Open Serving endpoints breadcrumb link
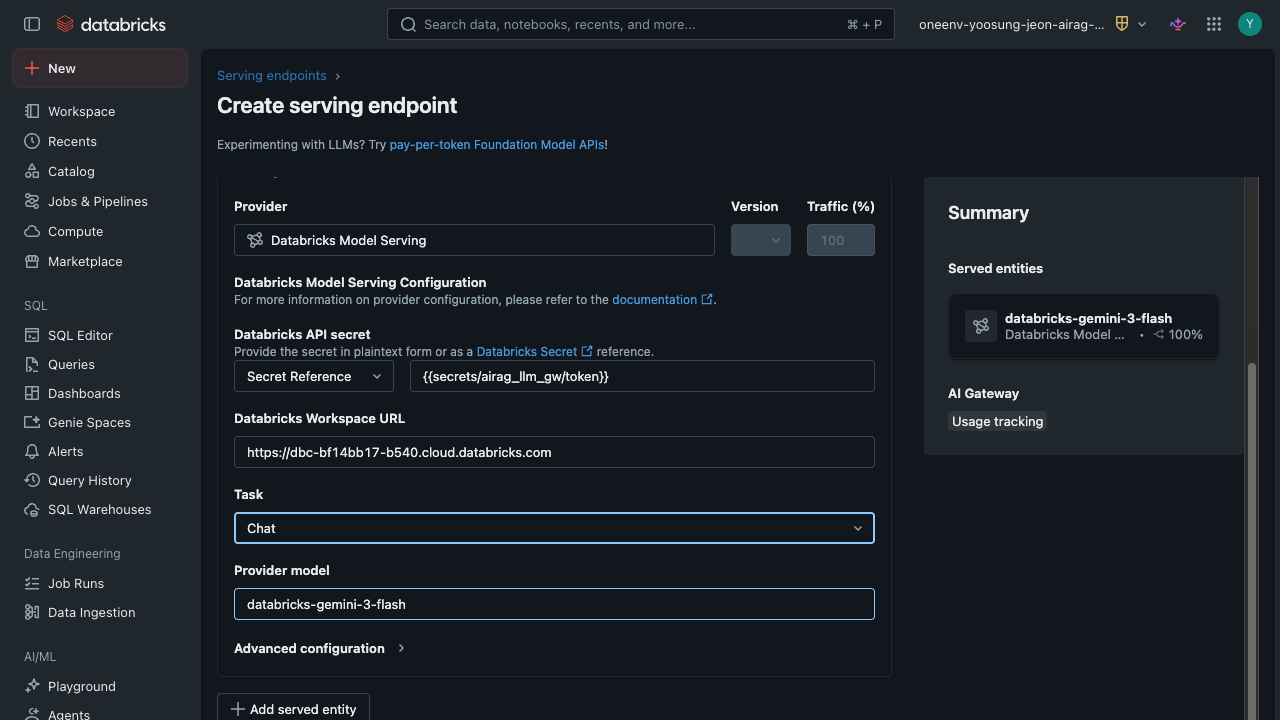This screenshot has width=1280, height=720. tap(272, 75)
